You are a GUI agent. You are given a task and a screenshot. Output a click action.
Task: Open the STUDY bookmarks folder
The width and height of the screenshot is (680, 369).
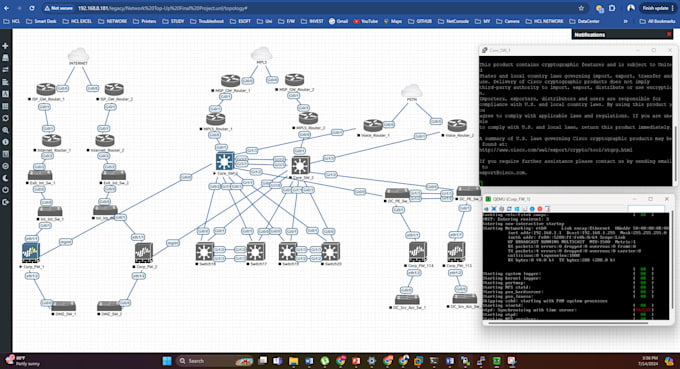tap(173, 21)
